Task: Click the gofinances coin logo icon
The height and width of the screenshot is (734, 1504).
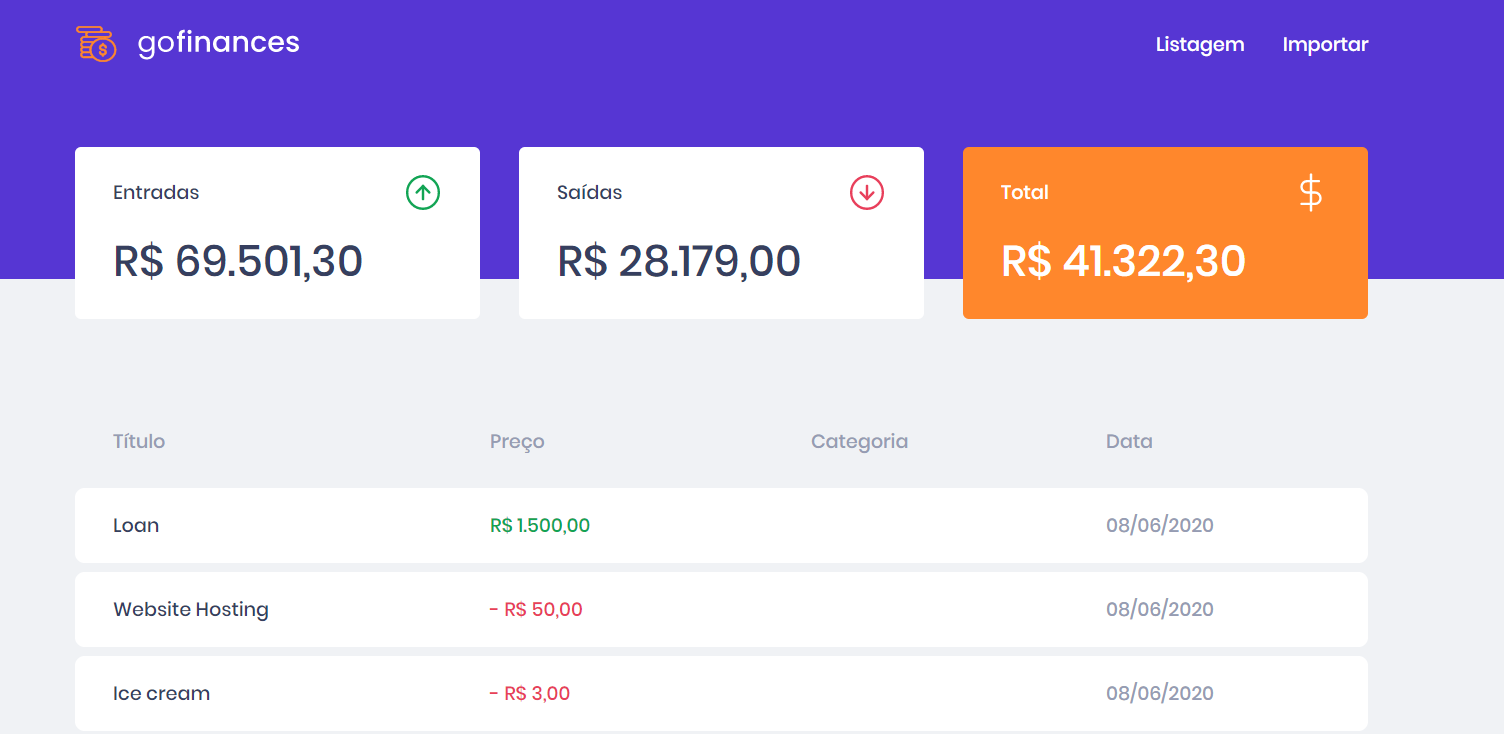Action: 96,43
